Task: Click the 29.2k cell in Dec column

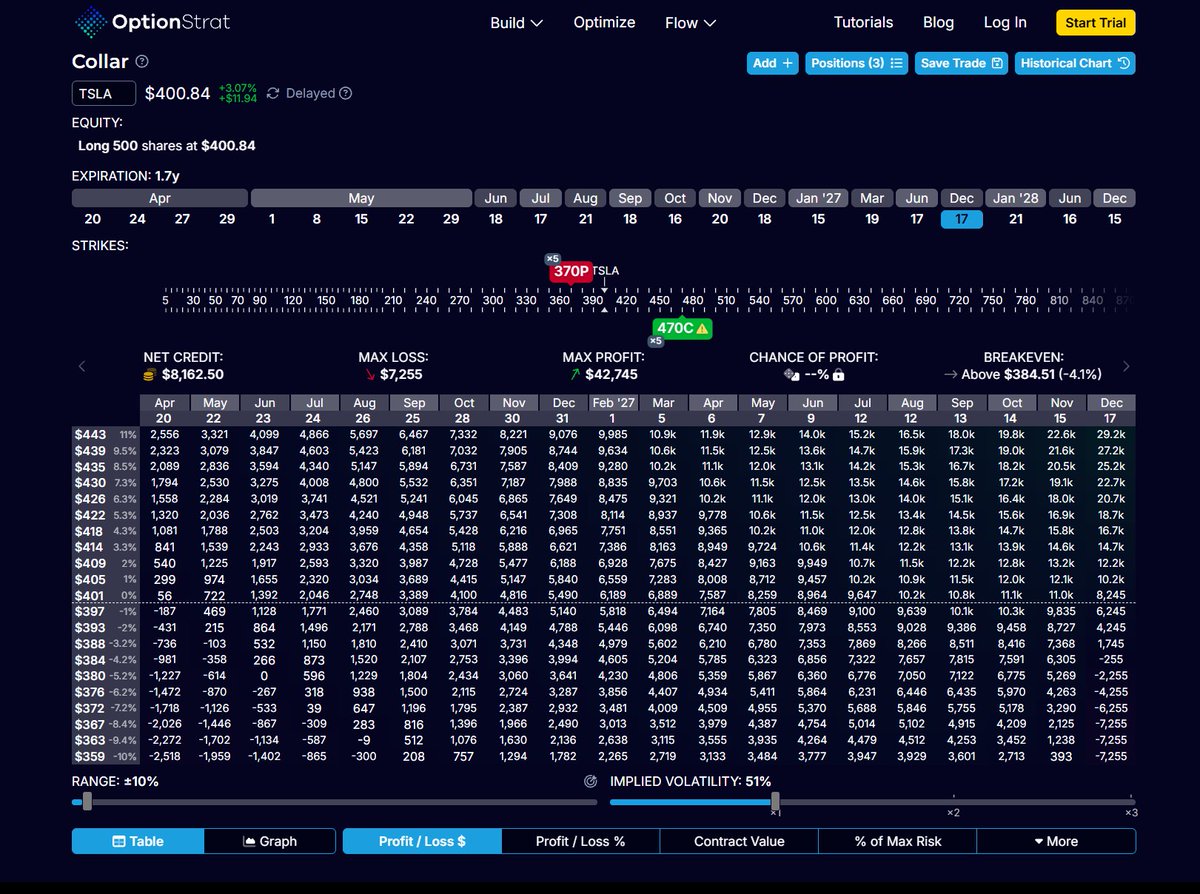Action: coord(1112,434)
